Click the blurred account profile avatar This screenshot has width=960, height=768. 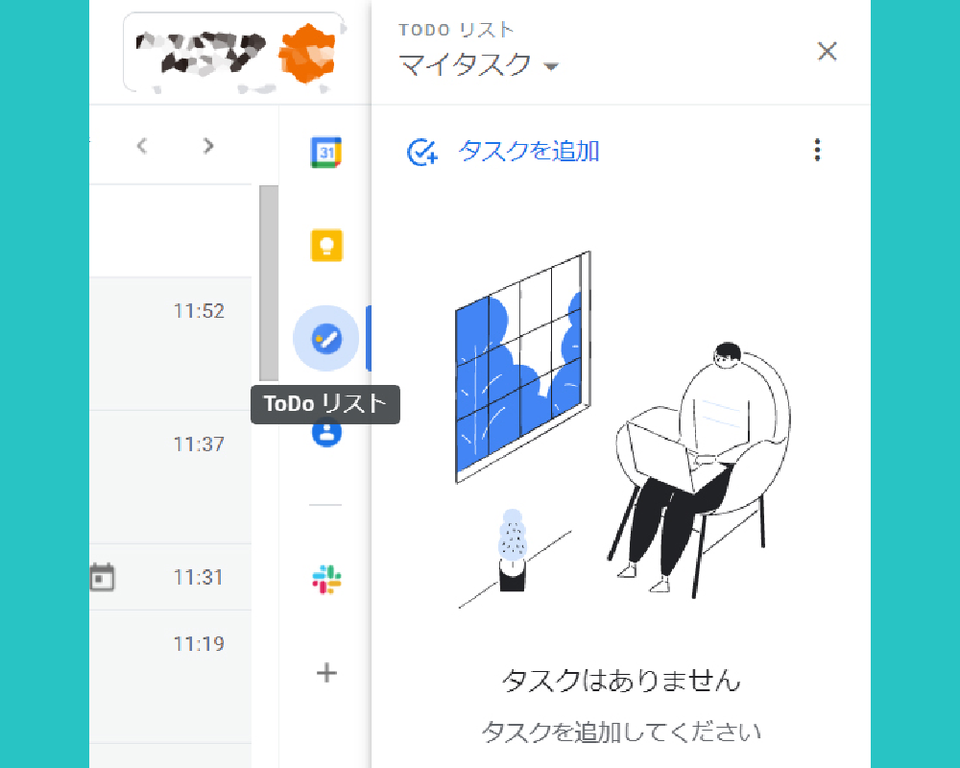pos(307,54)
